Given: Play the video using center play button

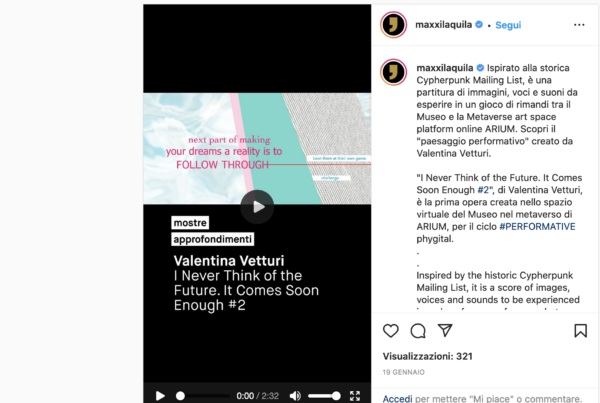Looking at the screenshot, I should 257,207.
